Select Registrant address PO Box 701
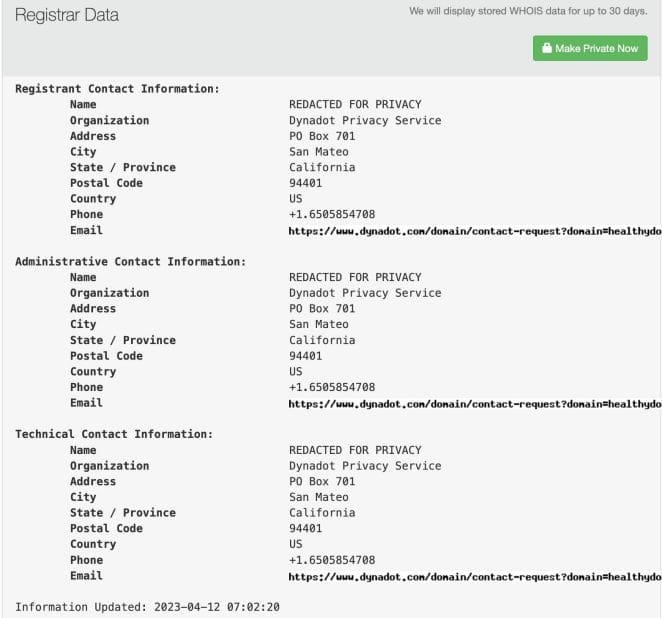 tap(322, 136)
